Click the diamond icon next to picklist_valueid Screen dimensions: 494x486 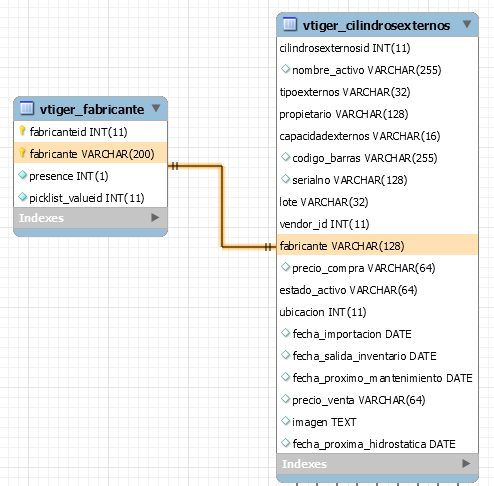tap(23, 197)
